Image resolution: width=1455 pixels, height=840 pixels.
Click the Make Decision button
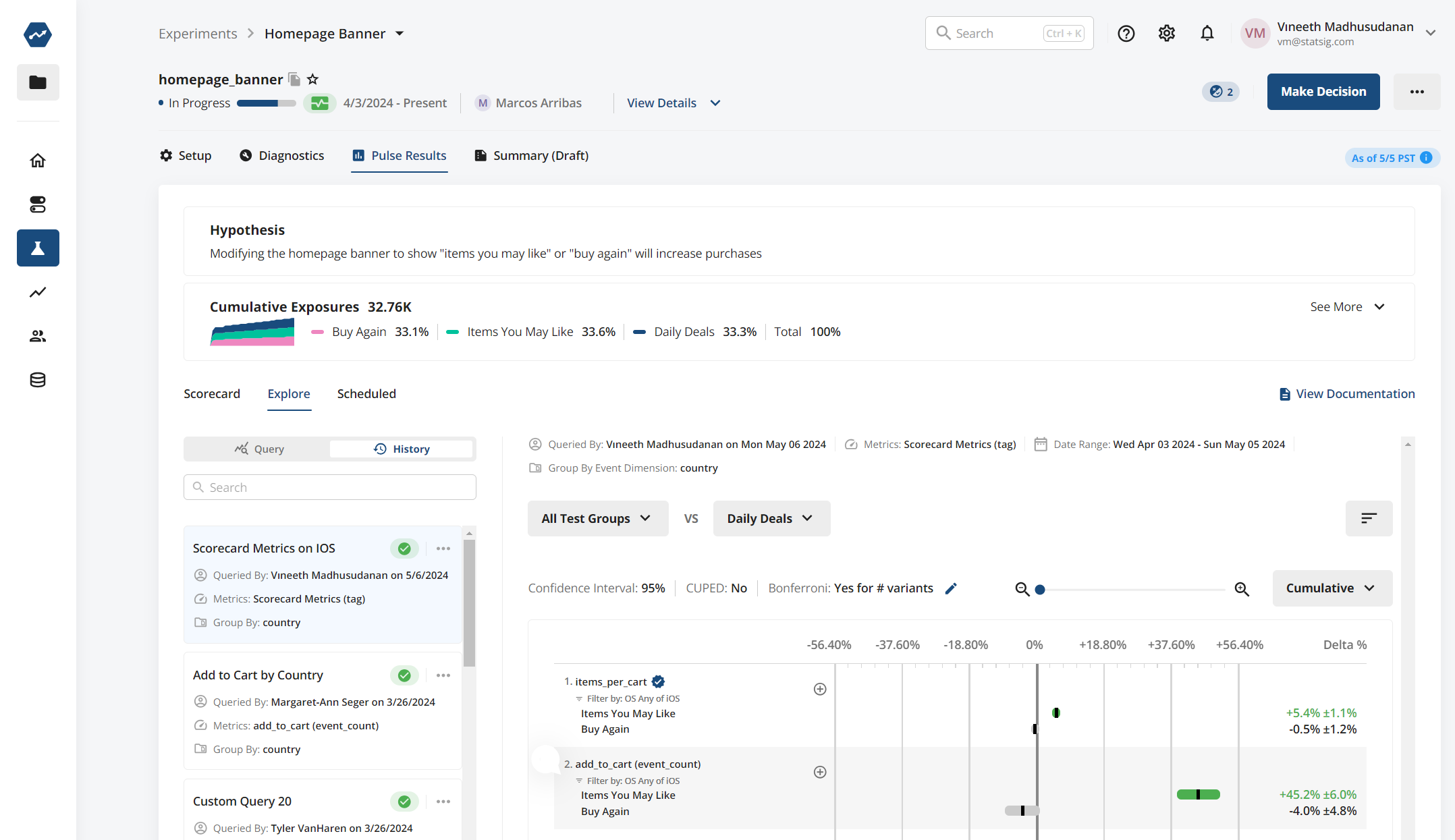pos(1323,92)
